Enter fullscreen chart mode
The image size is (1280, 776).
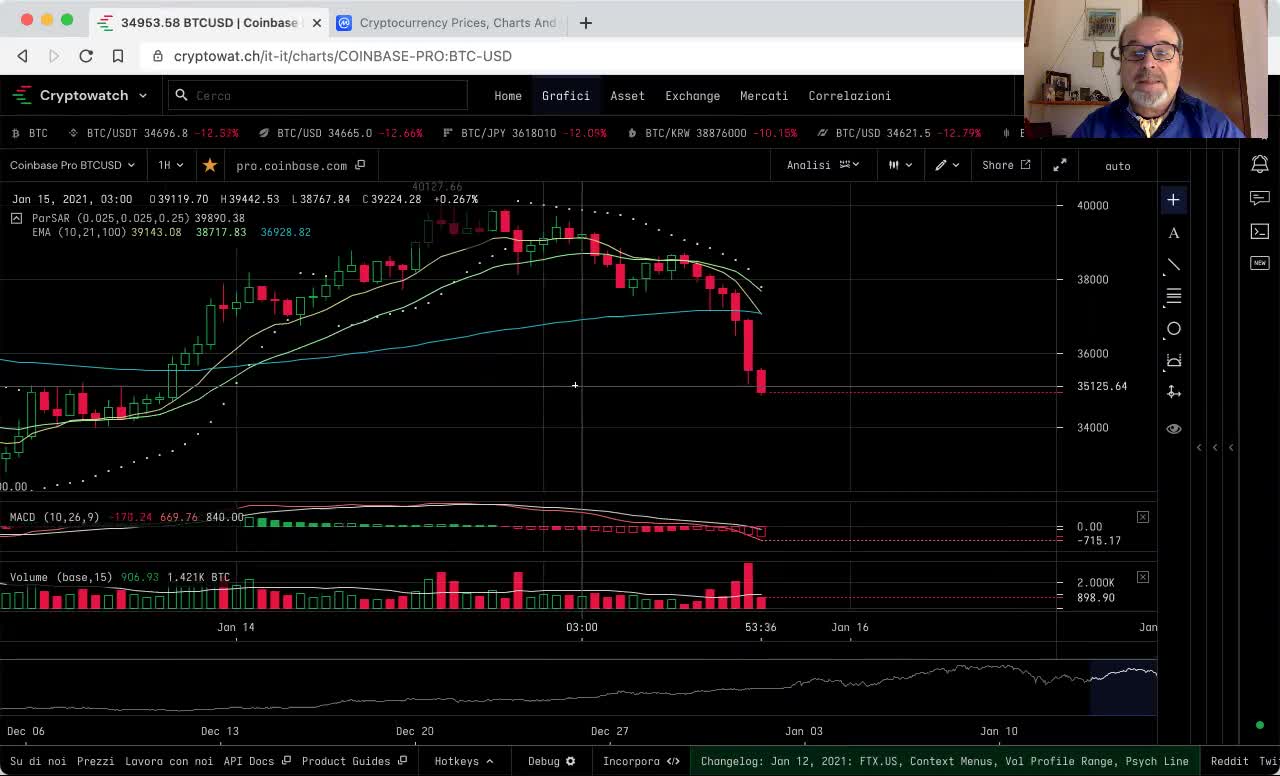pyautogui.click(x=1060, y=165)
